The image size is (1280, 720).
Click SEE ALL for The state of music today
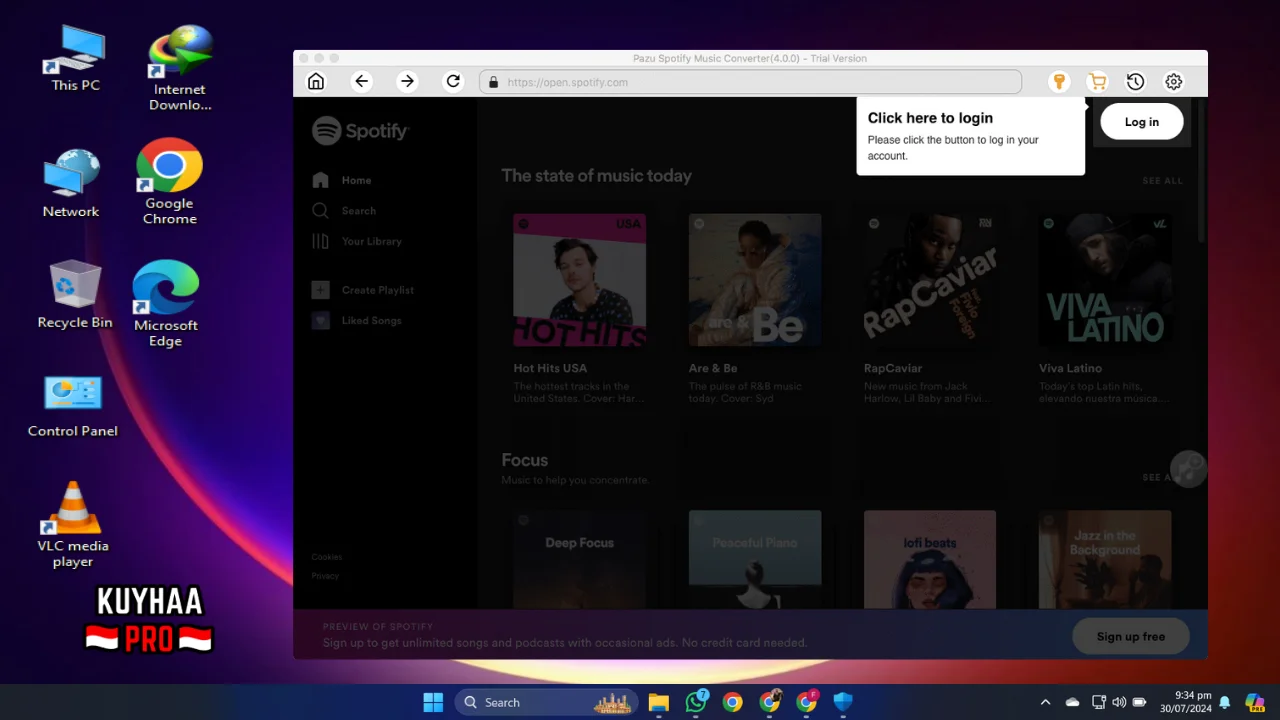(x=1162, y=181)
